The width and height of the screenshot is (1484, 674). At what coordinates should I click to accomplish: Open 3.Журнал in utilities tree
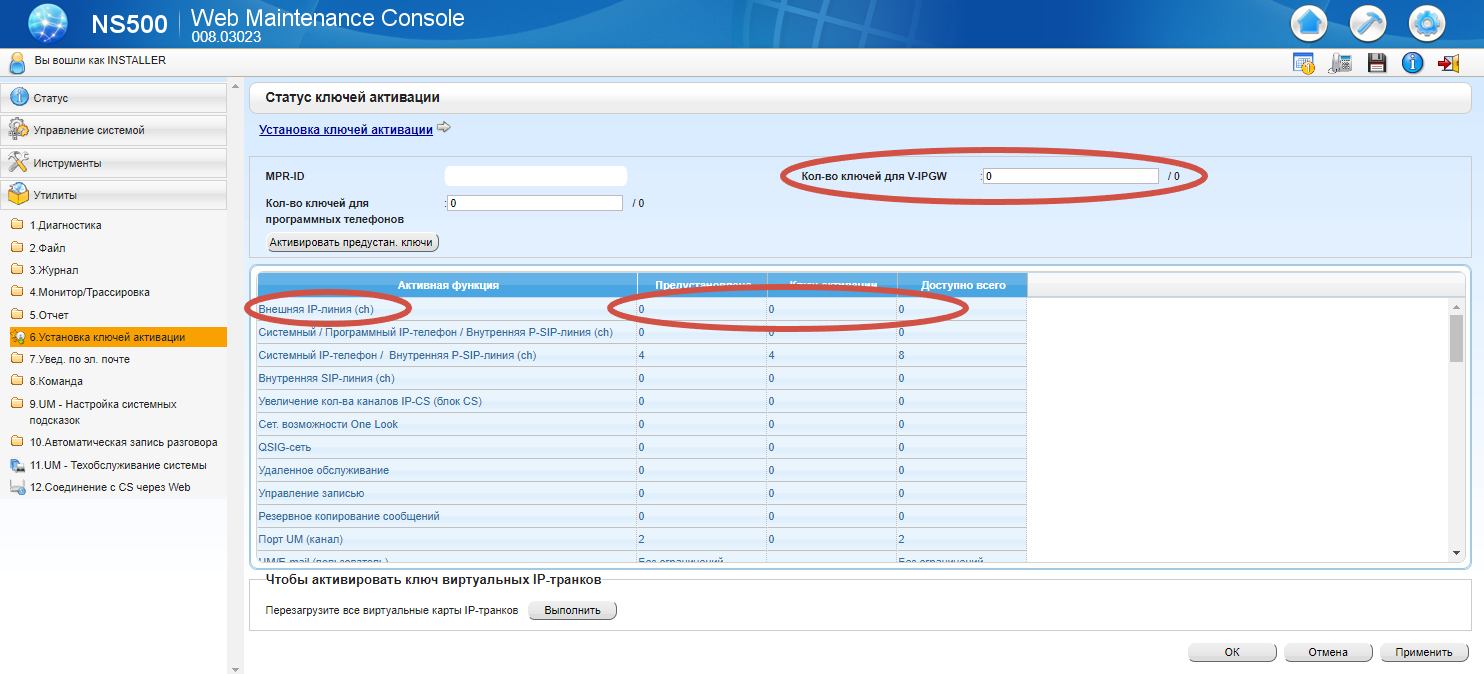[54, 270]
